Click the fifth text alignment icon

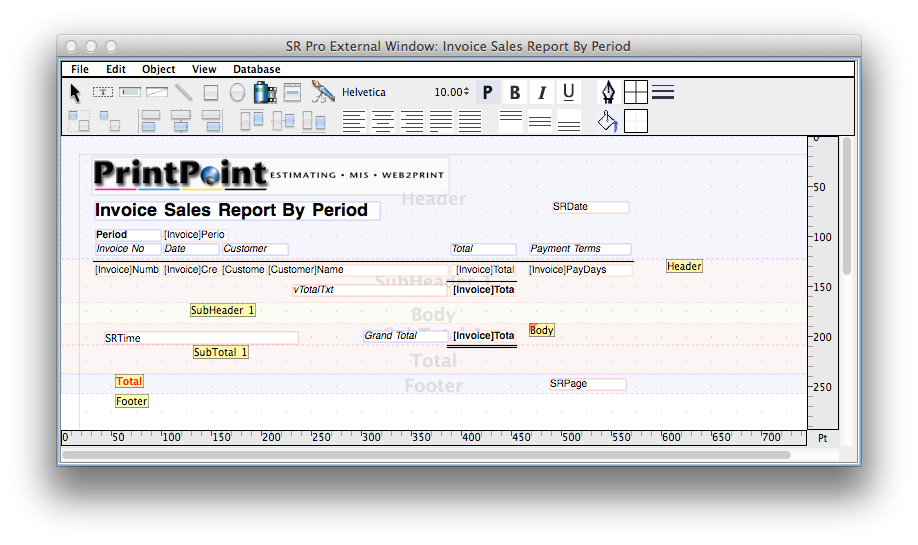pos(470,121)
